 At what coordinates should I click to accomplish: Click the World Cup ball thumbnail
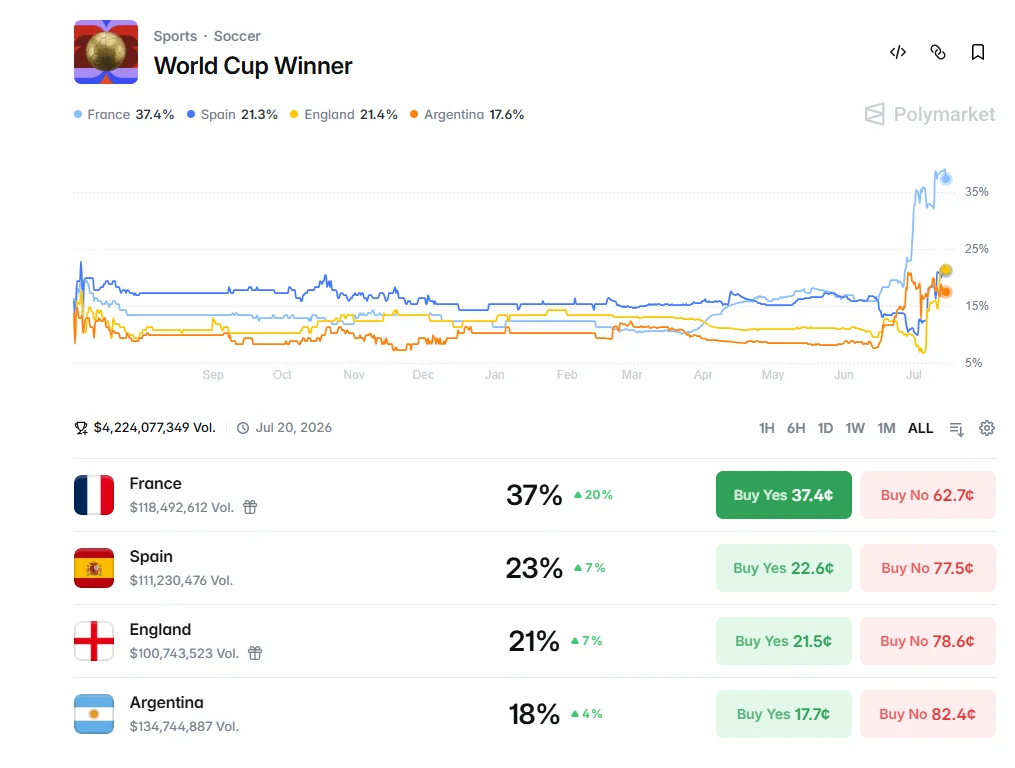106,52
